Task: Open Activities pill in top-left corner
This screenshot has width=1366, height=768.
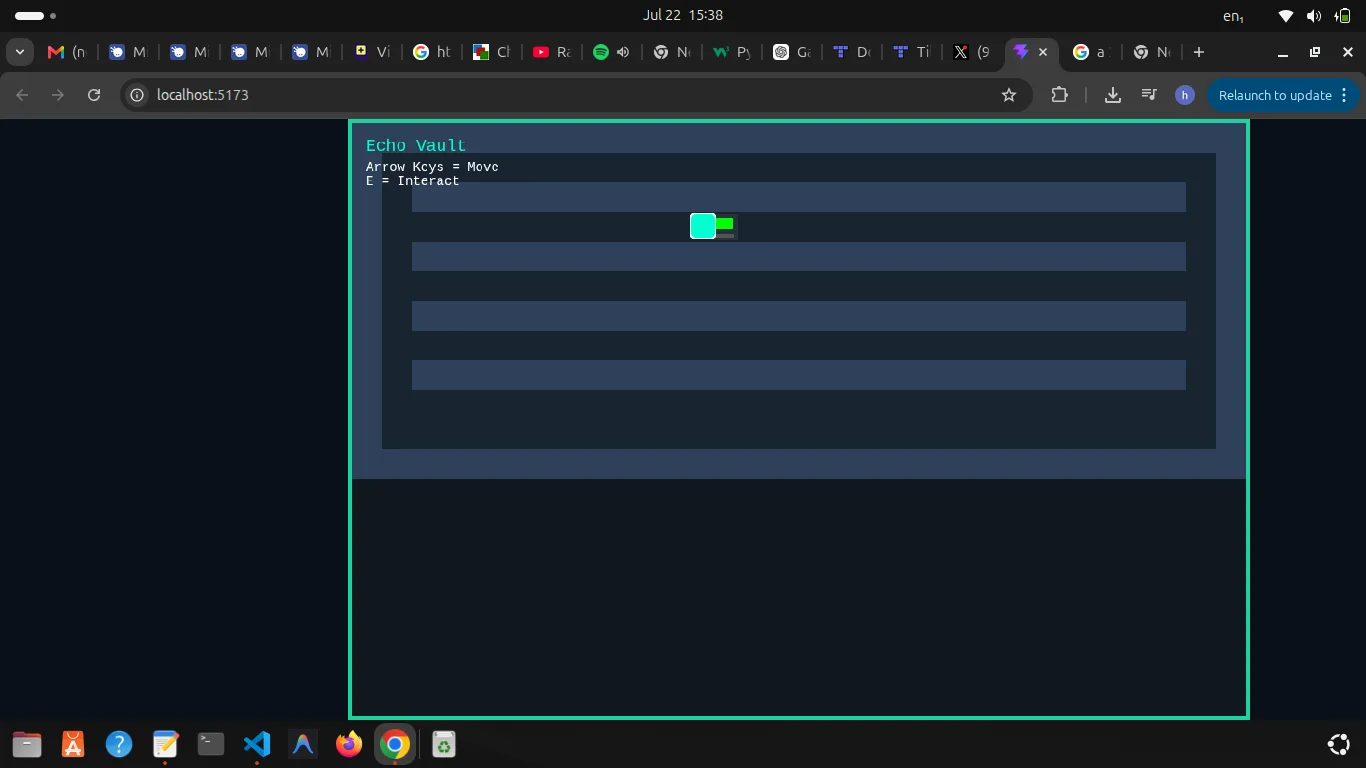Action: tap(36, 16)
